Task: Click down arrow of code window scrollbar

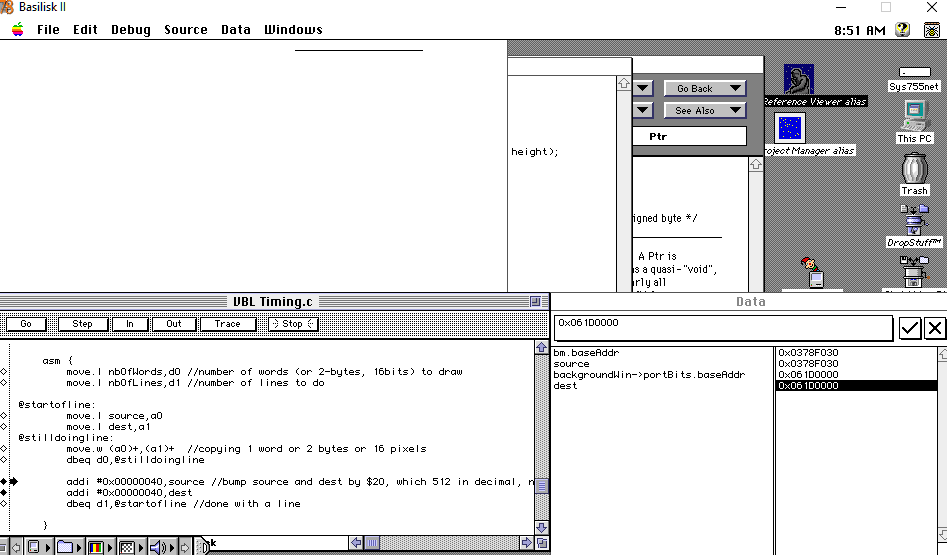Action: pyautogui.click(x=541, y=527)
